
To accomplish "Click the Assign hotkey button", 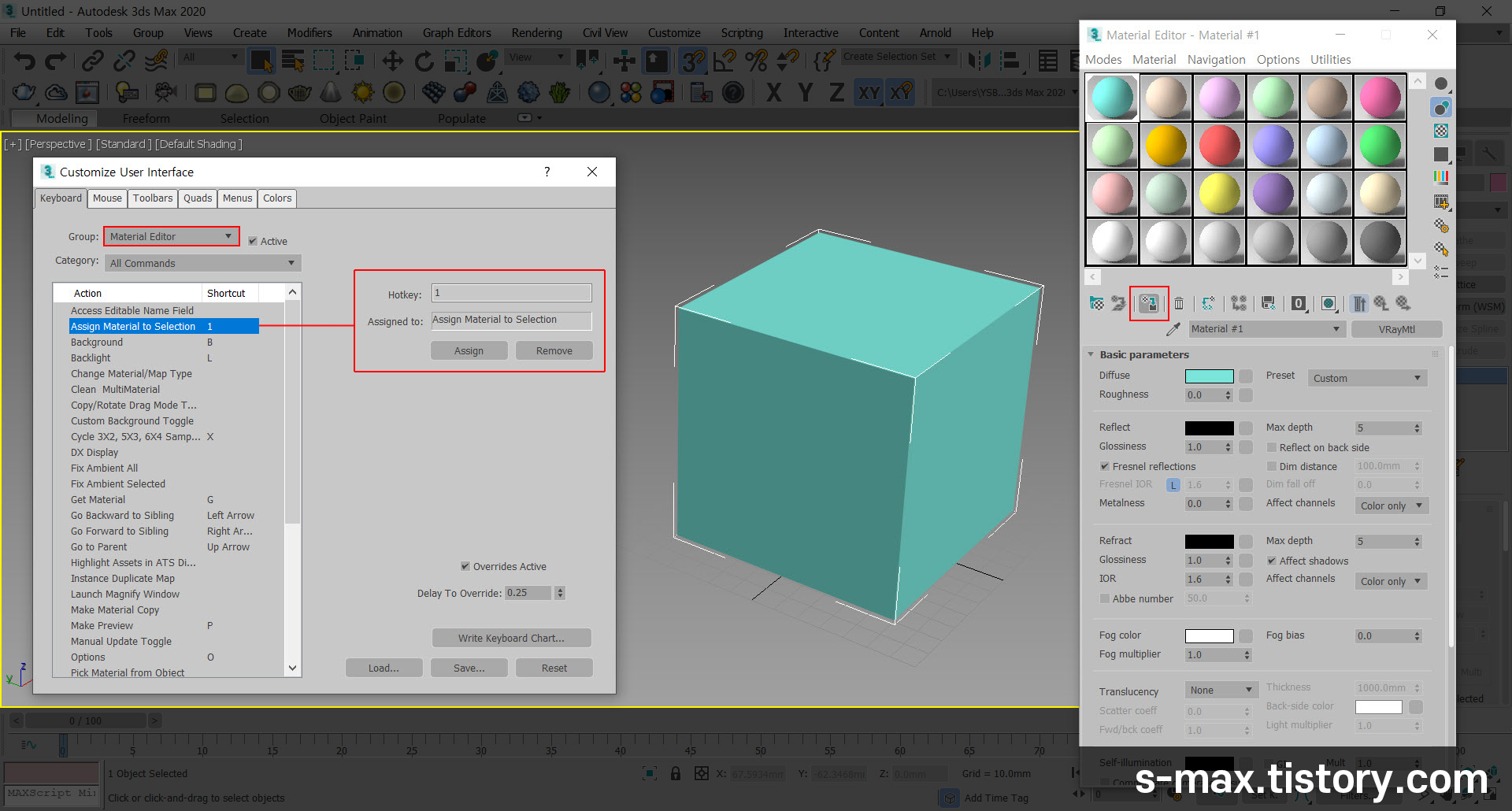I will [469, 350].
